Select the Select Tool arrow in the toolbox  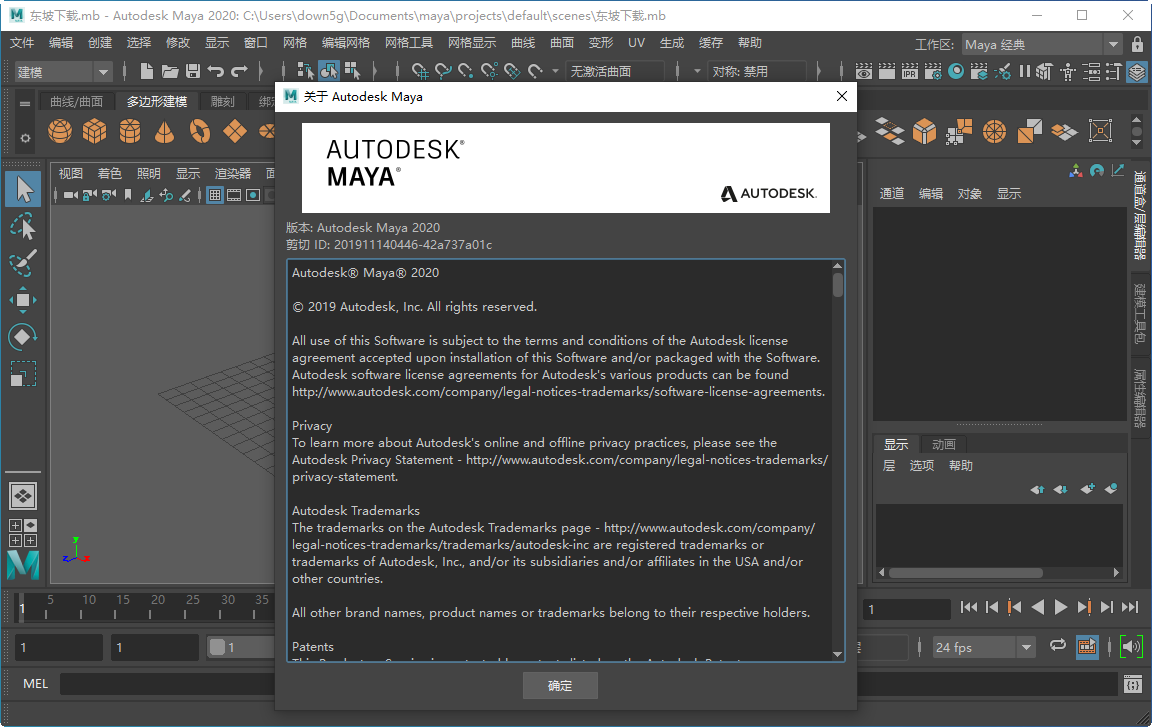23,188
